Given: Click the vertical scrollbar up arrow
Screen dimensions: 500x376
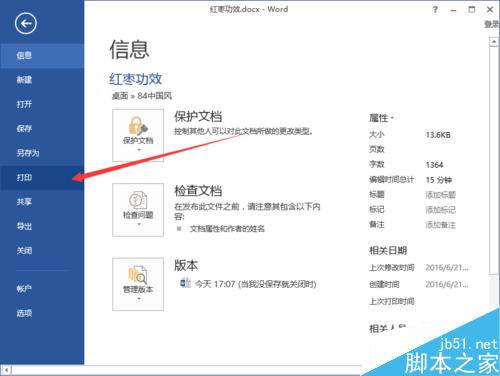Looking at the screenshot, I should coord(494,42).
